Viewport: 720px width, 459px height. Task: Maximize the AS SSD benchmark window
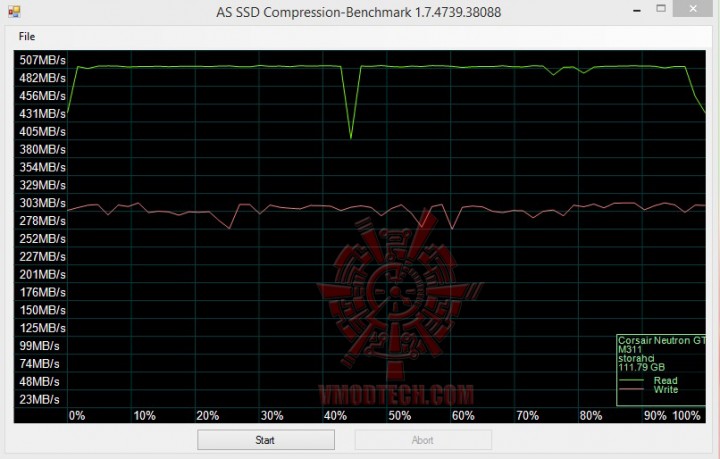click(661, 8)
